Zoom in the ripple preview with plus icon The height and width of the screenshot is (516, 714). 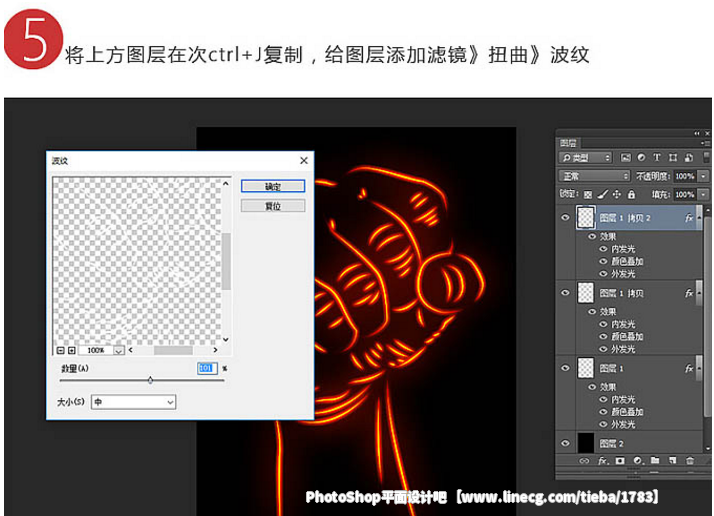71,350
